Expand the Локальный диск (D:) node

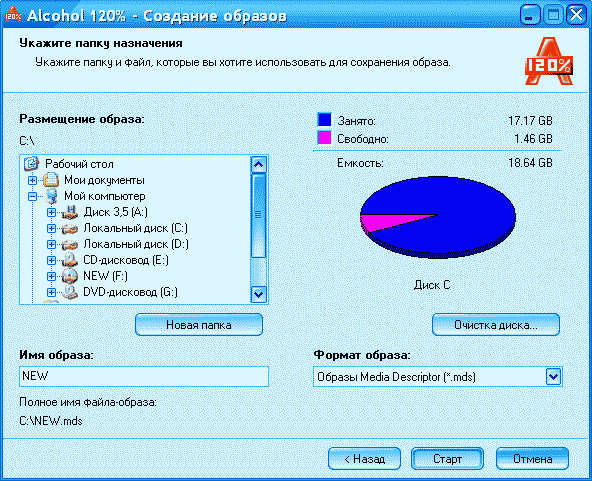click(51, 244)
